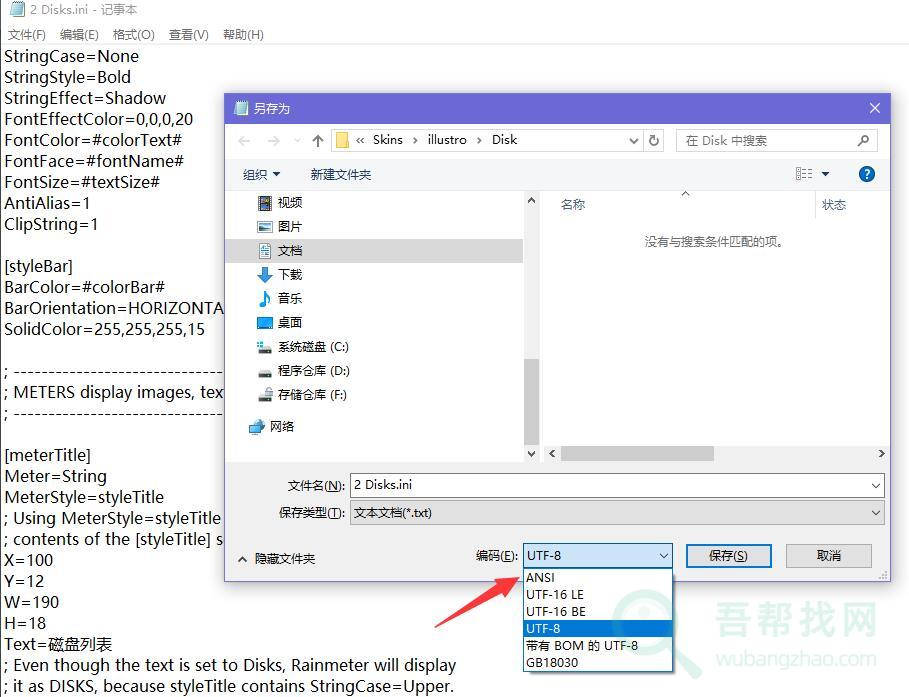The height and width of the screenshot is (697, 909).
Task: Click the 保存(S) button
Action: tap(726, 556)
